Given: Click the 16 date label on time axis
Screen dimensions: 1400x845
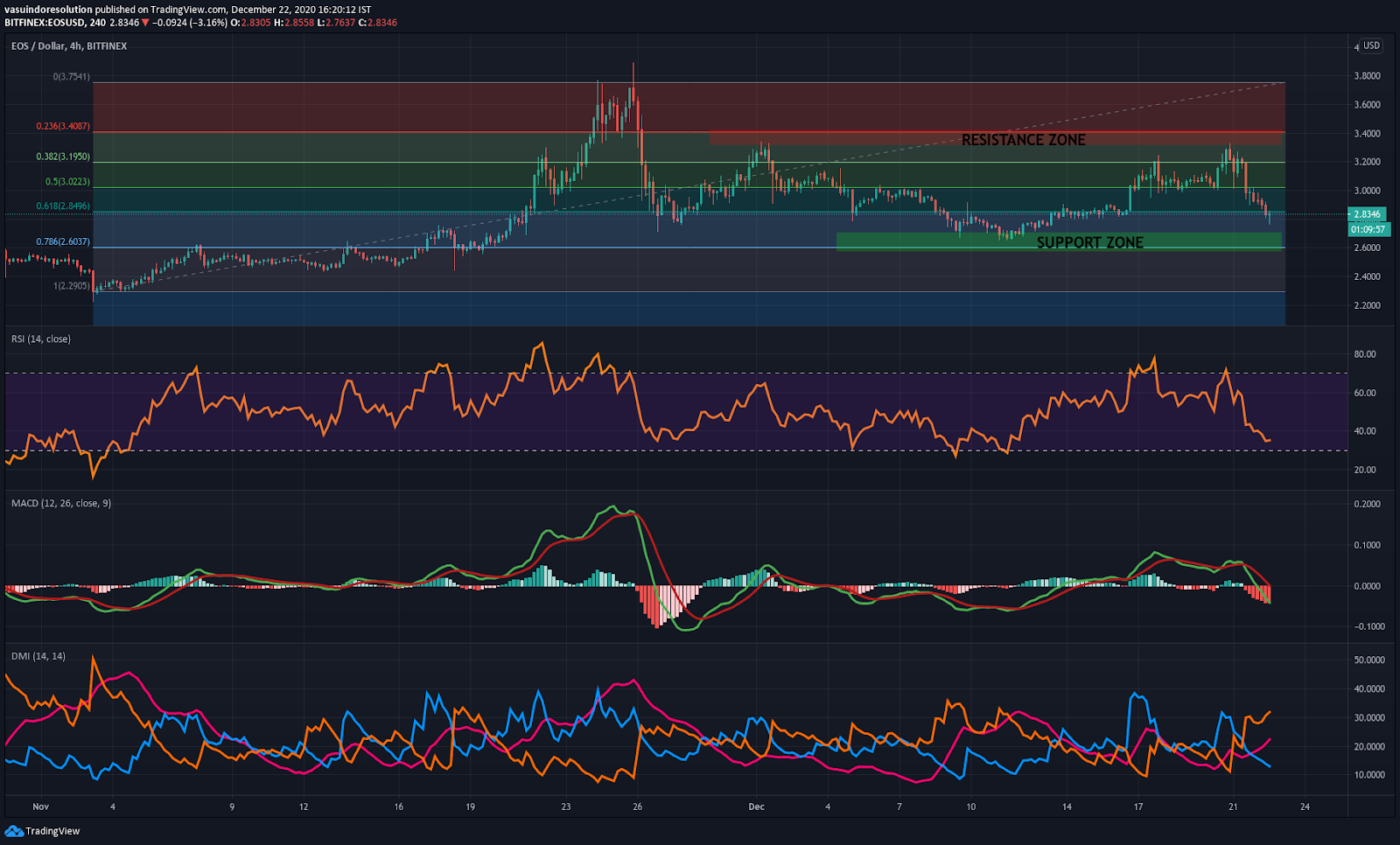Looking at the screenshot, I should coord(399,807).
